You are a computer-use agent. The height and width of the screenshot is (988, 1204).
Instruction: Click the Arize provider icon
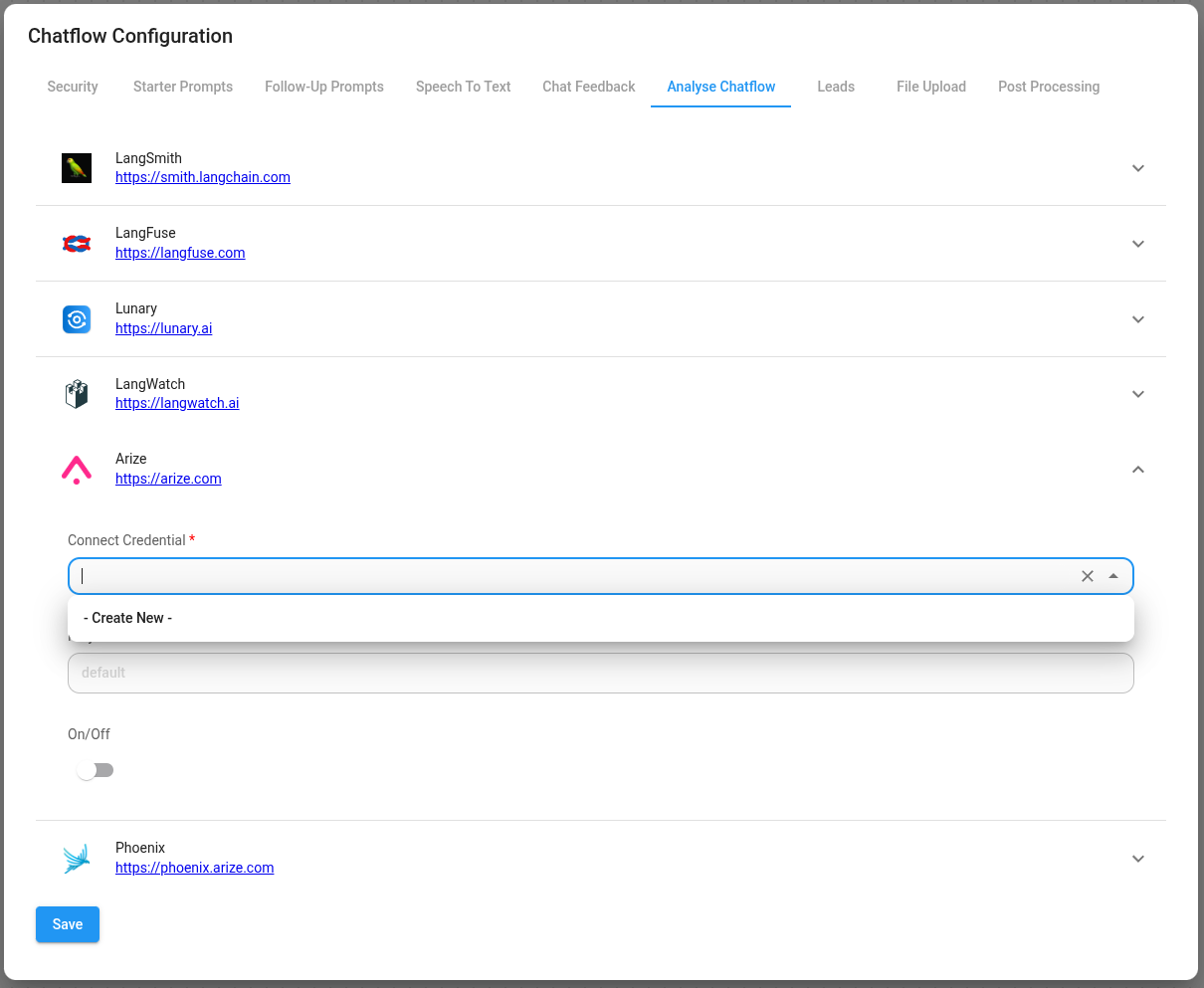pyautogui.click(x=77, y=468)
